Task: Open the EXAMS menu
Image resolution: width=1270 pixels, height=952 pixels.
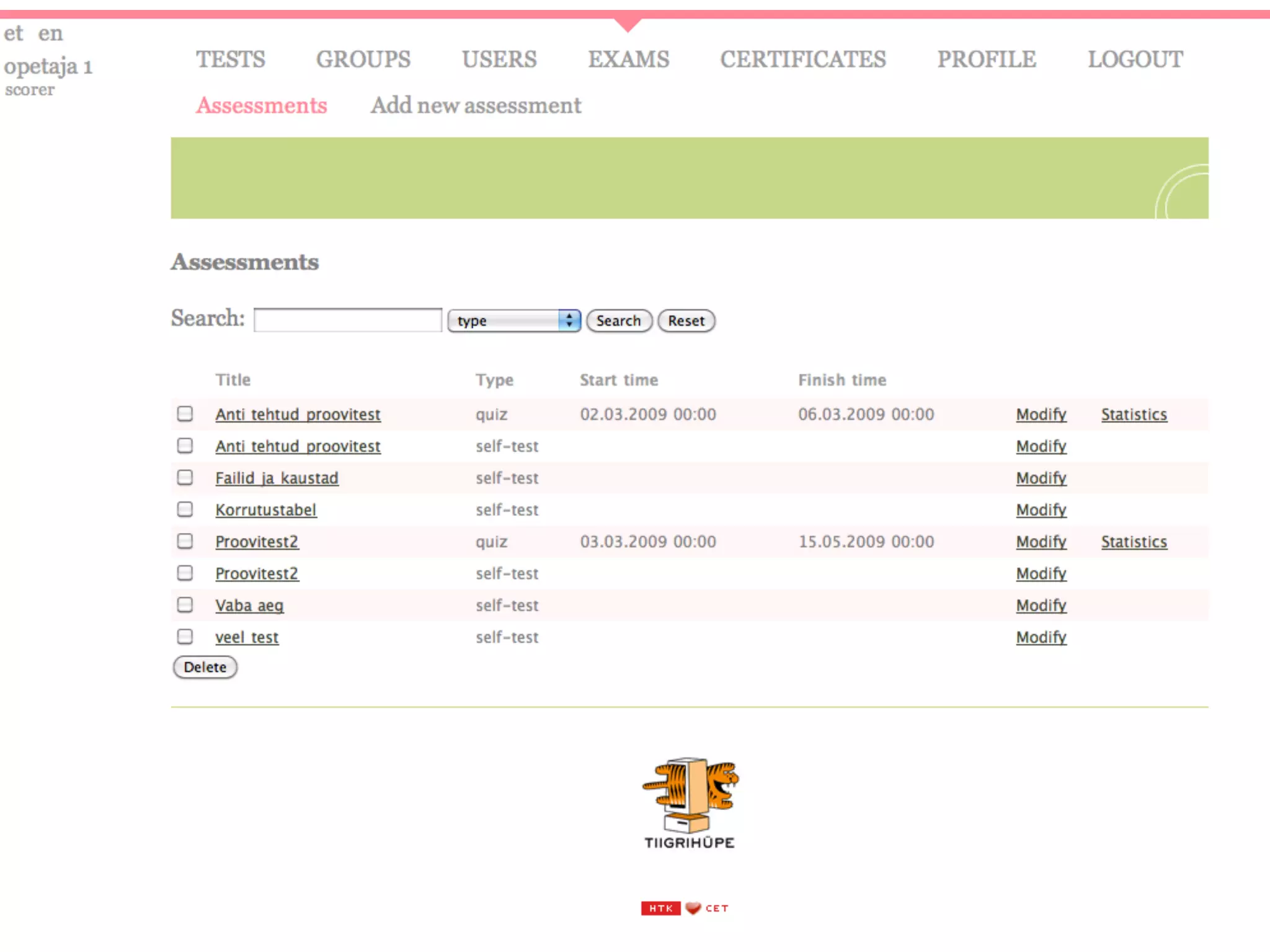Action: coord(628,59)
